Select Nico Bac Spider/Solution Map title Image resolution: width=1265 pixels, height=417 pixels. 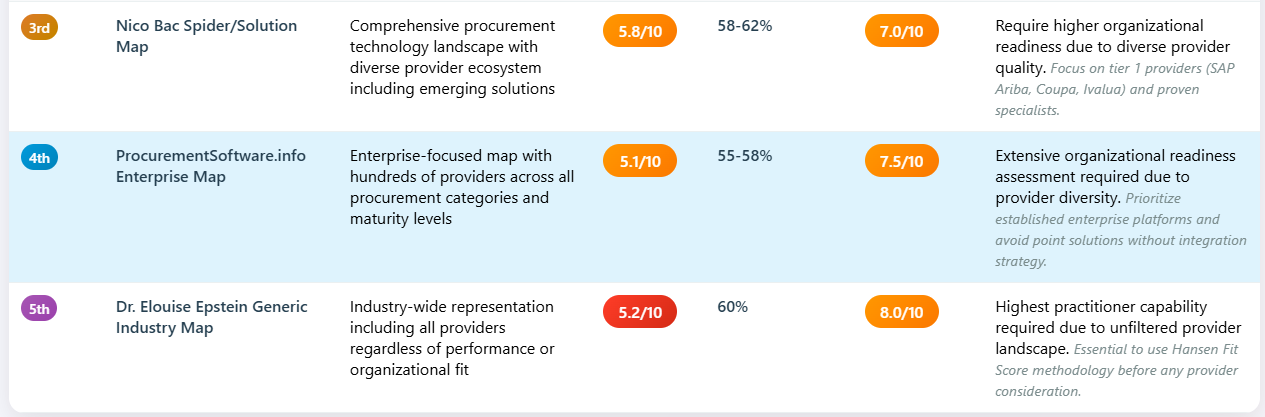(x=206, y=36)
